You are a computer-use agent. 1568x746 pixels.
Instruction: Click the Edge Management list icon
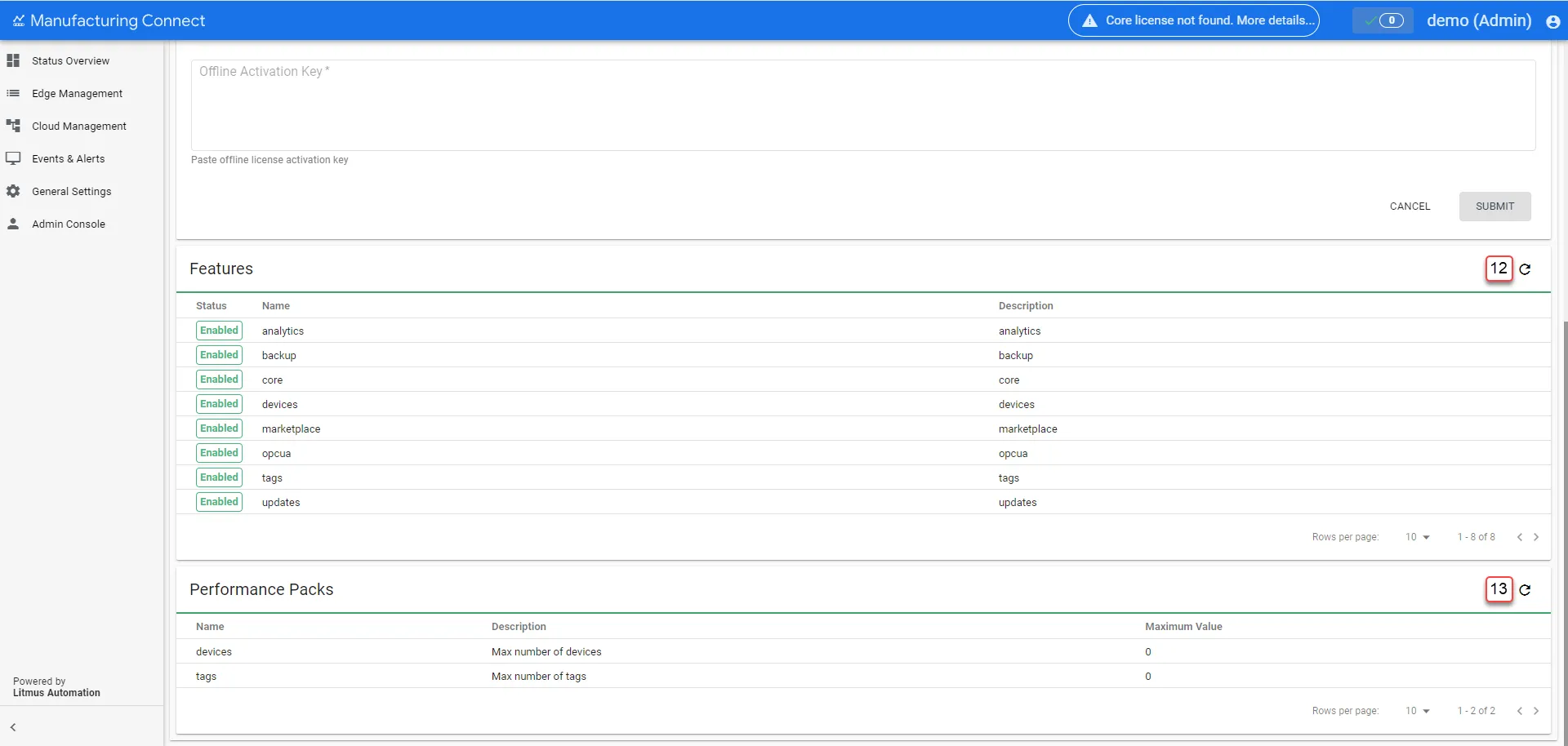(13, 93)
